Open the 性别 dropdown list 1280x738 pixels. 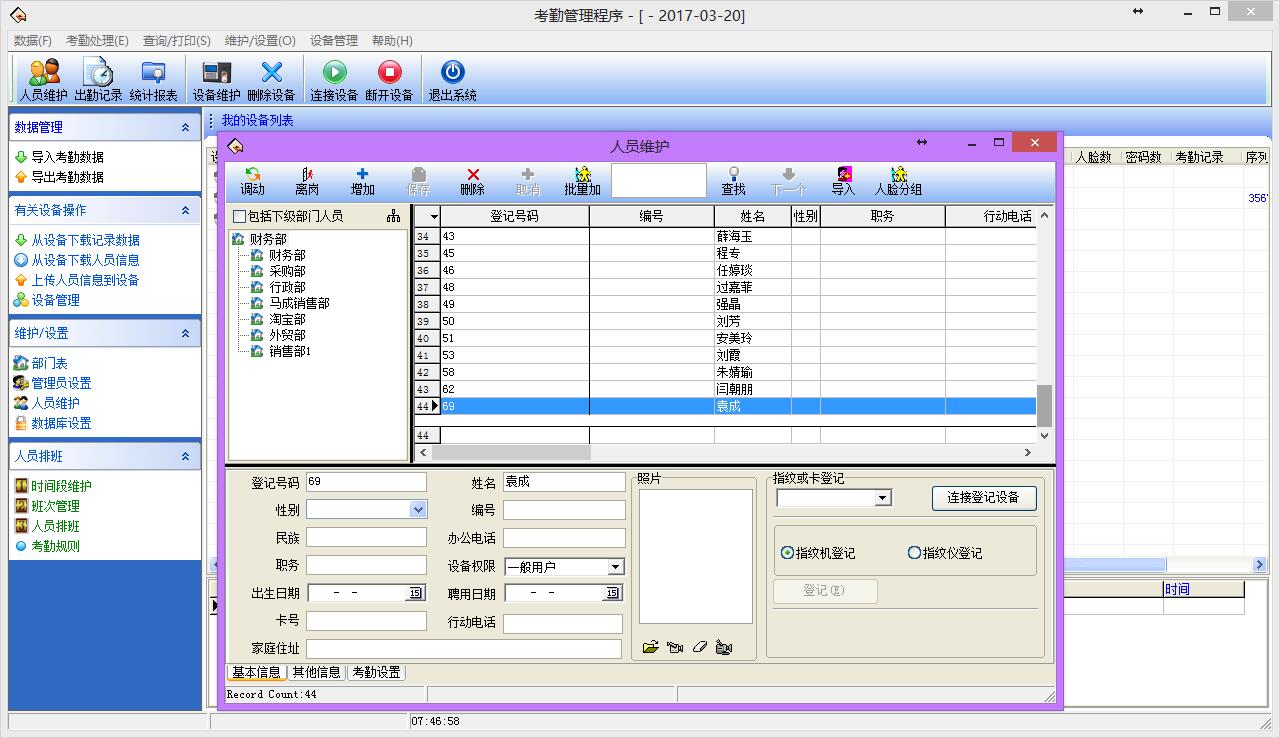[418, 510]
